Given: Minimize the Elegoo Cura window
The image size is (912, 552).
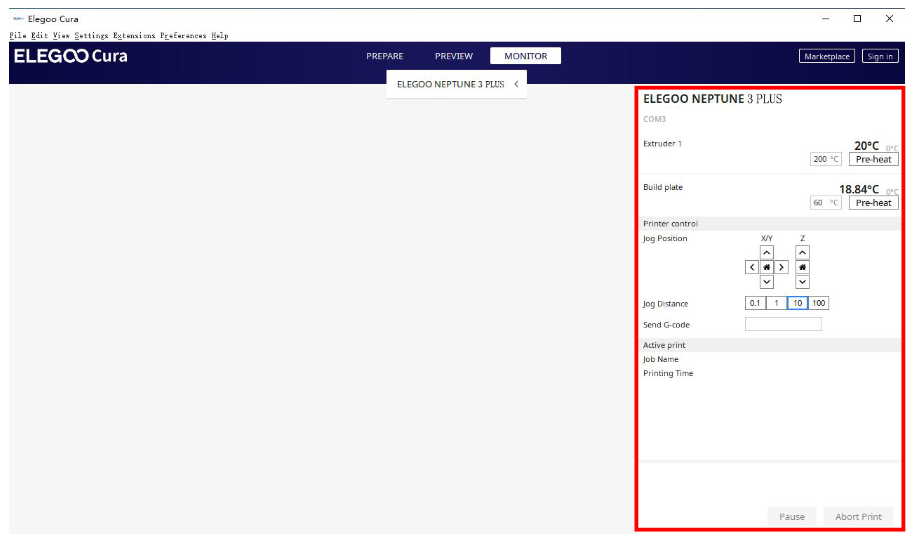Looking at the screenshot, I should coord(825,19).
